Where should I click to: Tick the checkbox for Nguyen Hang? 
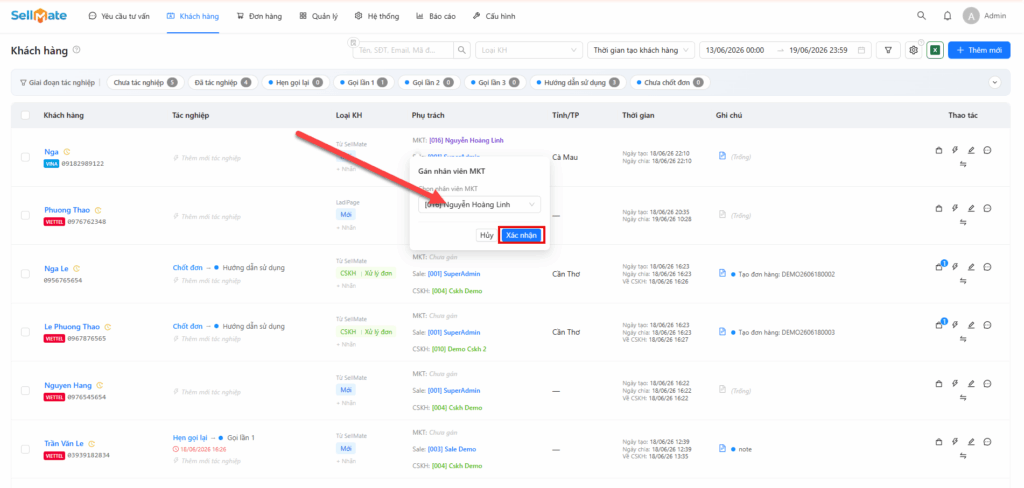point(25,390)
